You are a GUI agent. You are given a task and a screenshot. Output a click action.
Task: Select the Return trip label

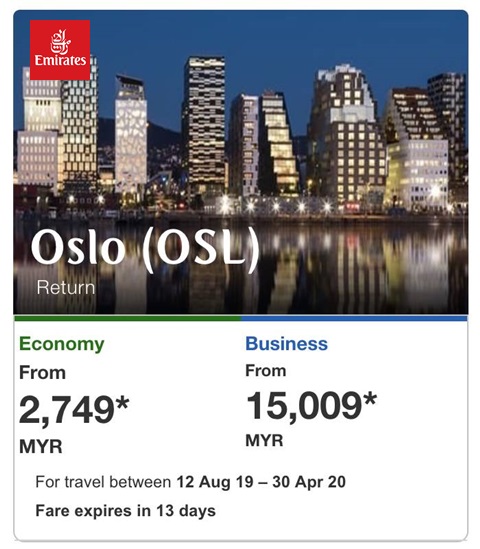66,287
